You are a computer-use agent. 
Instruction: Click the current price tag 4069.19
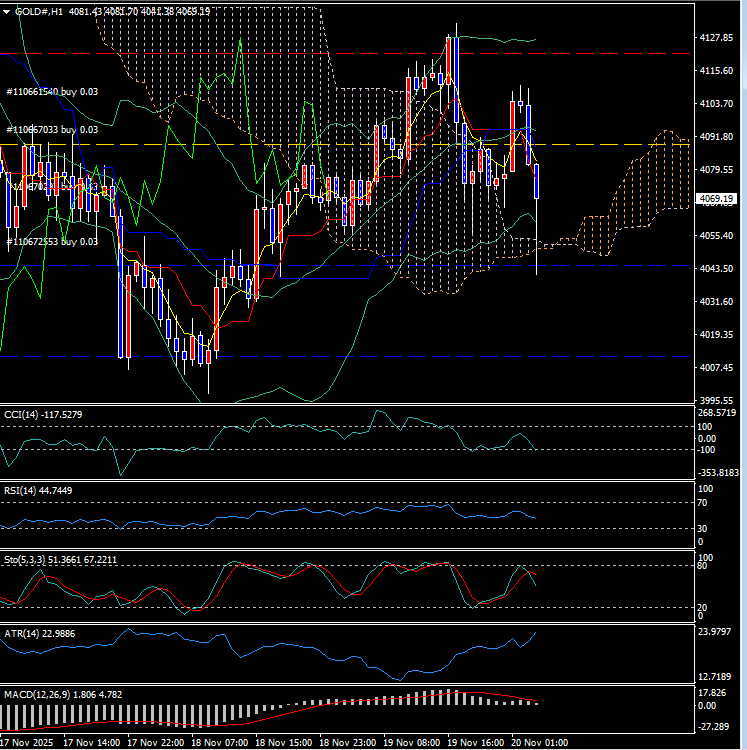coord(719,199)
